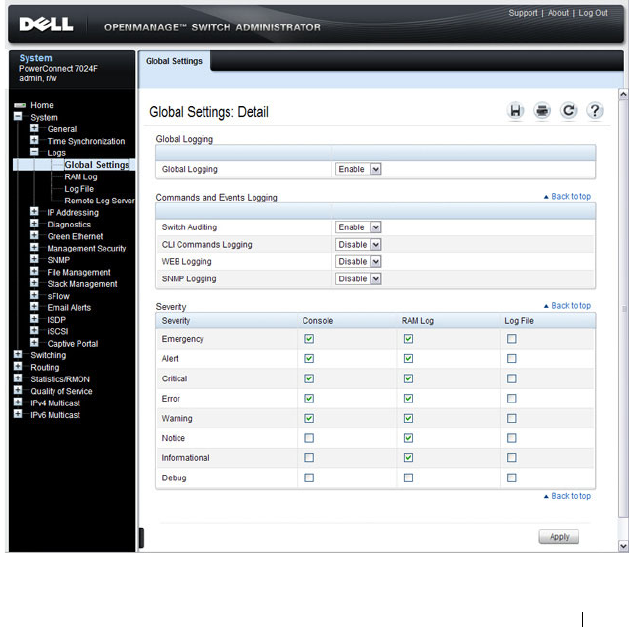Expand the IP Addressing node
The image size is (641, 627).
click(x=34, y=212)
